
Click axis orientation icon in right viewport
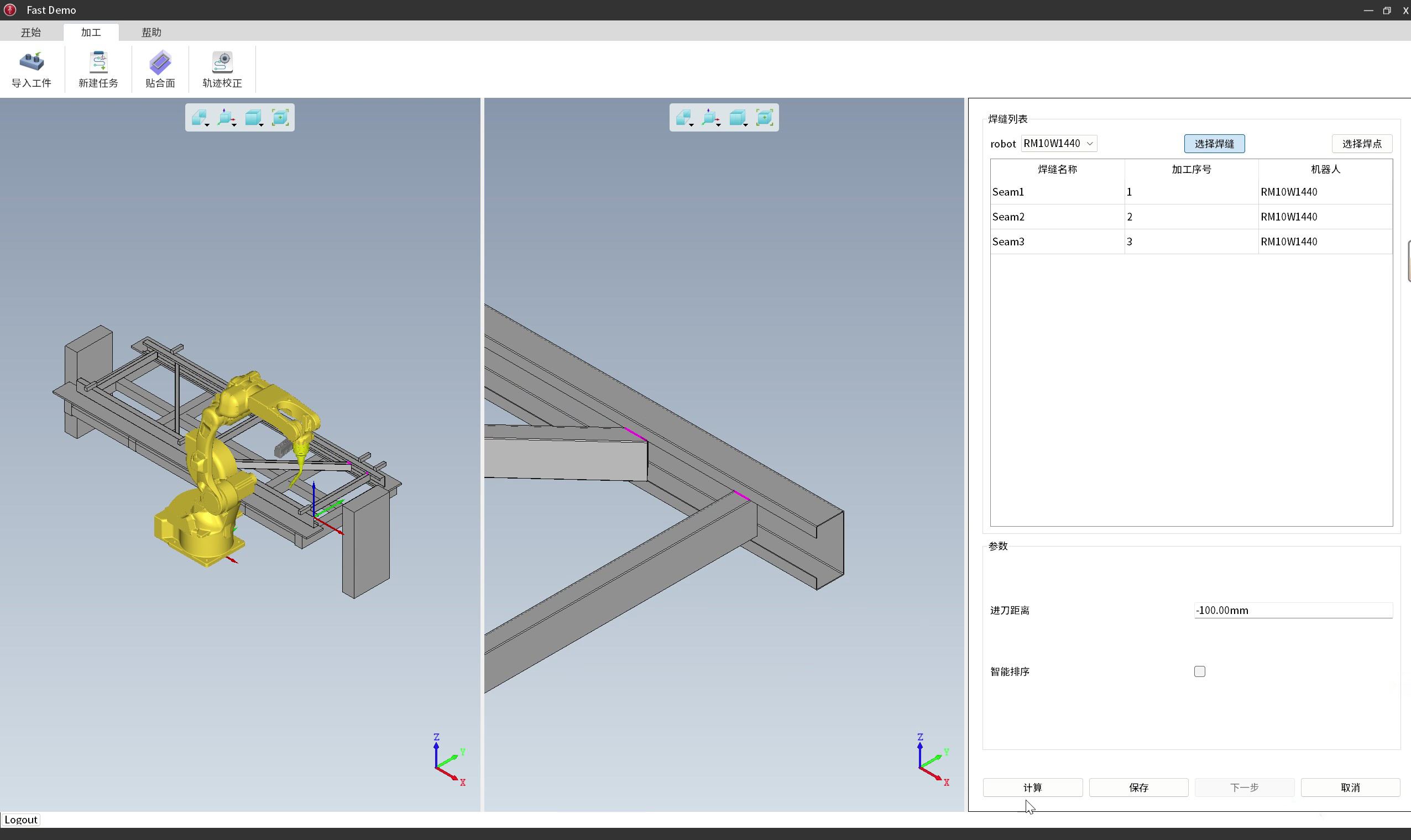(711, 118)
